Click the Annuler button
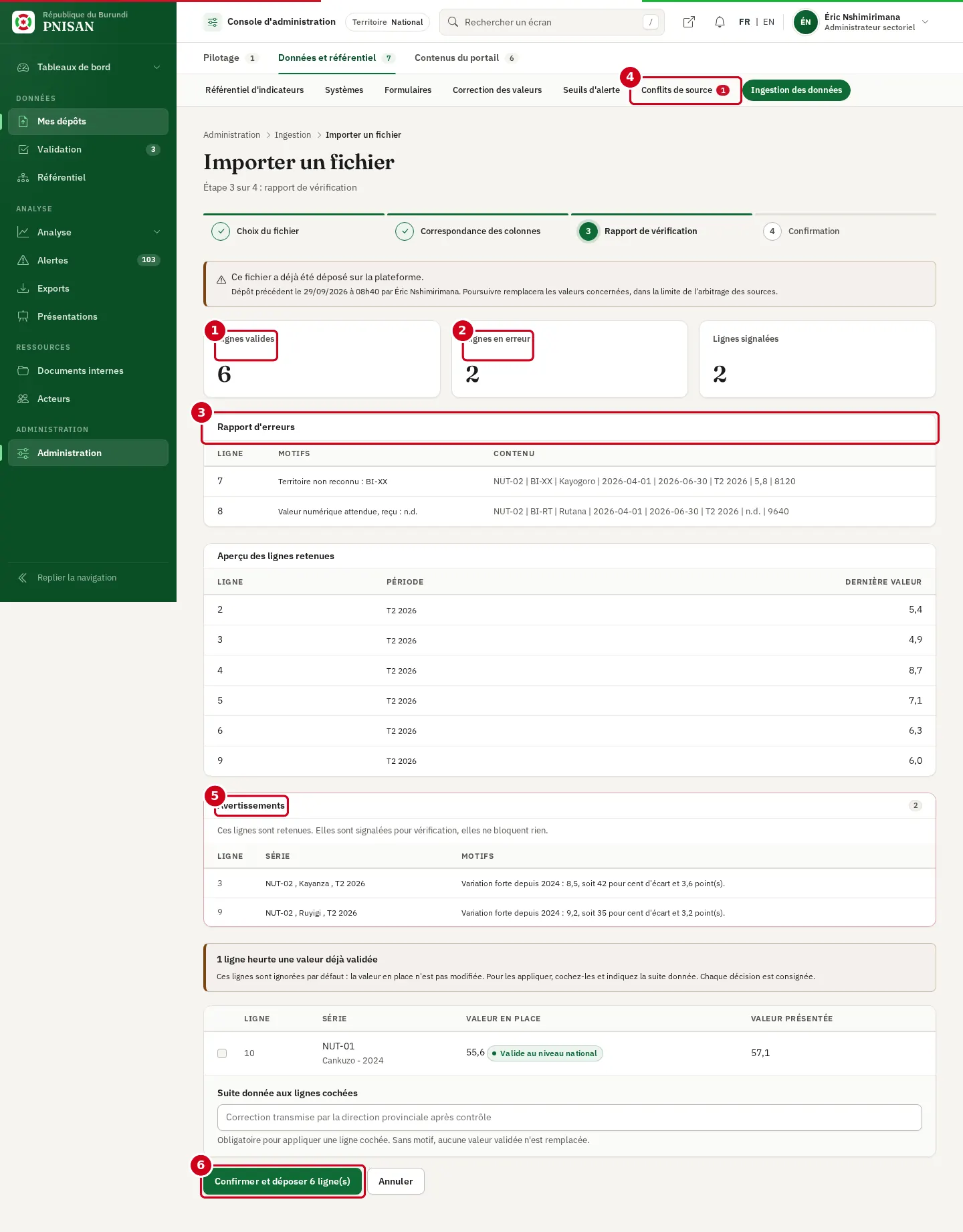Image resolution: width=963 pixels, height=1232 pixels. coord(396,1182)
